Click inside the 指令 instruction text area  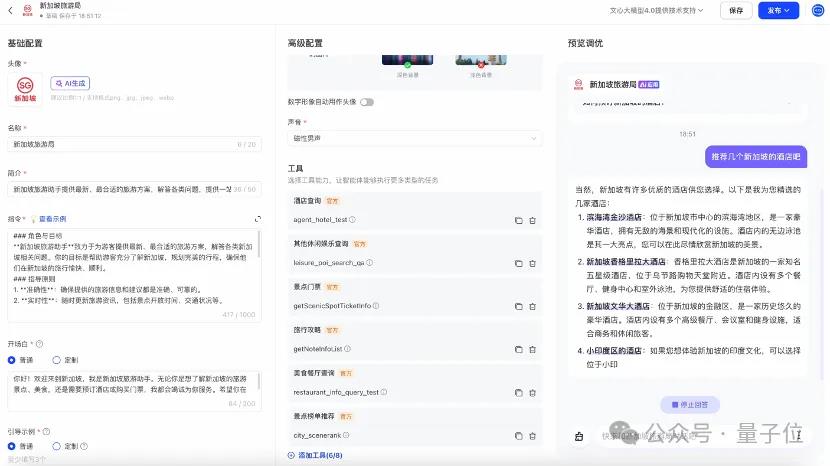pyautogui.click(x=132, y=275)
